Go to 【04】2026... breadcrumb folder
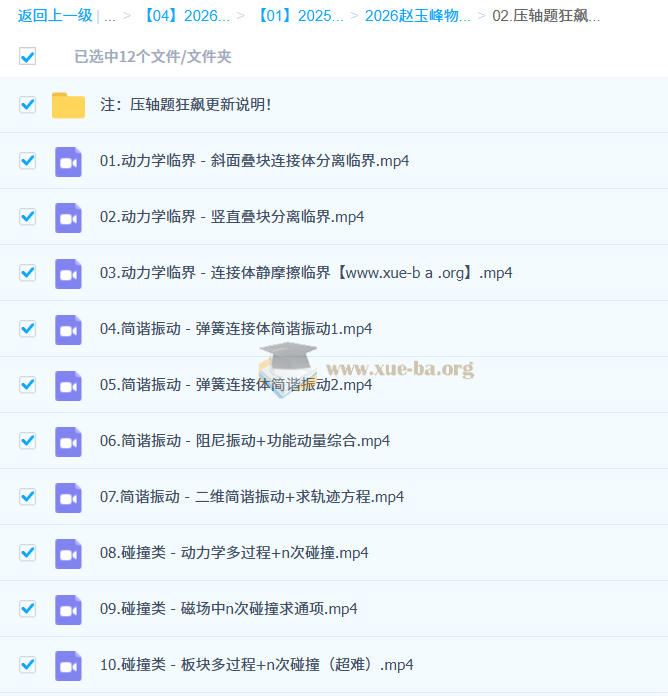 187,16
